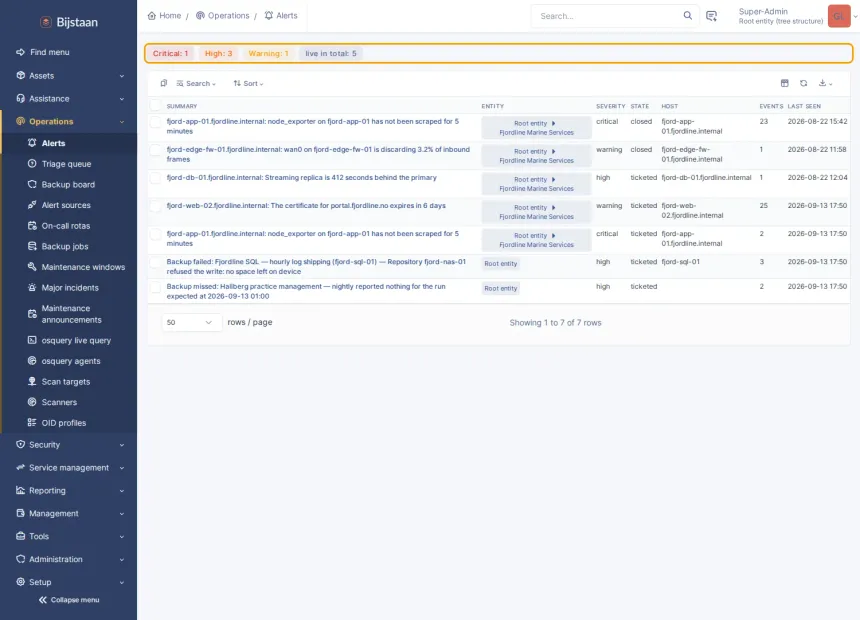Click the Major incidents icon
Screen dimensions: 860x620
click(x=32, y=288)
